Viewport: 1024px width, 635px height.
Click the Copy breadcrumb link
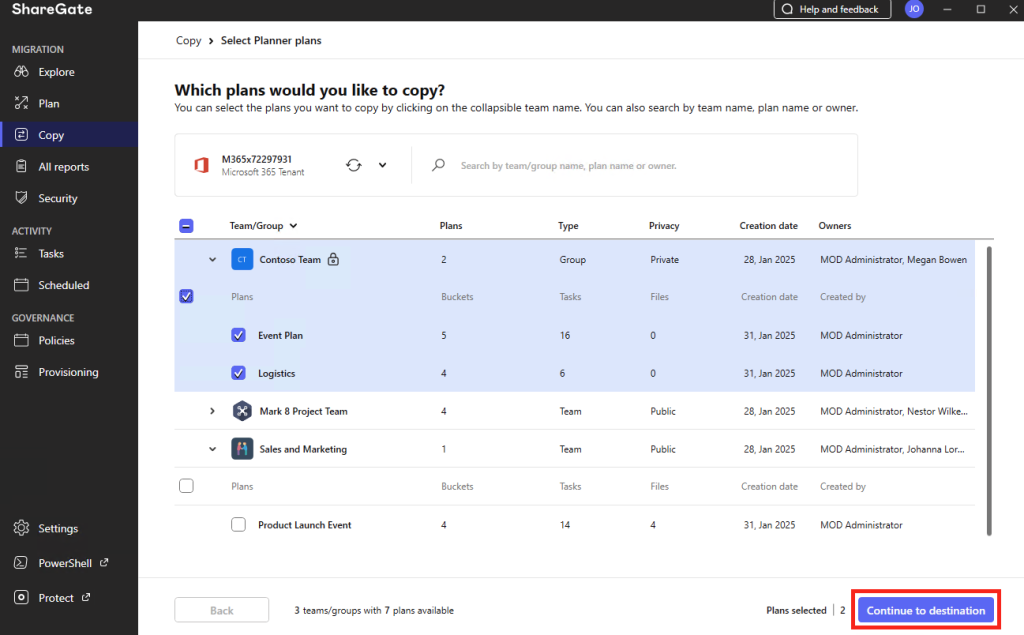pyautogui.click(x=188, y=41)
